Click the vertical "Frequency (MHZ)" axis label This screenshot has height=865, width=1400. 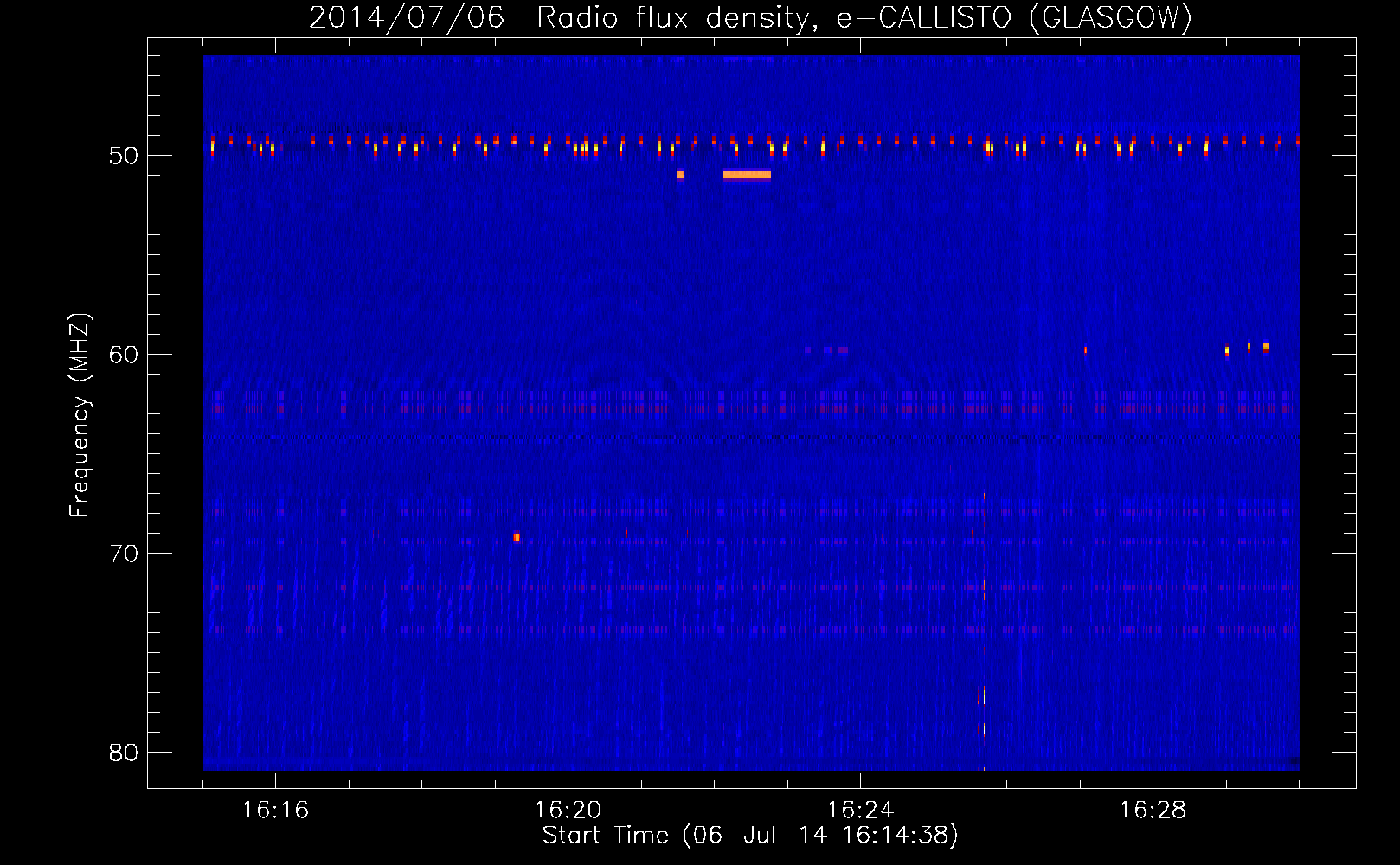tap(80, 415)
